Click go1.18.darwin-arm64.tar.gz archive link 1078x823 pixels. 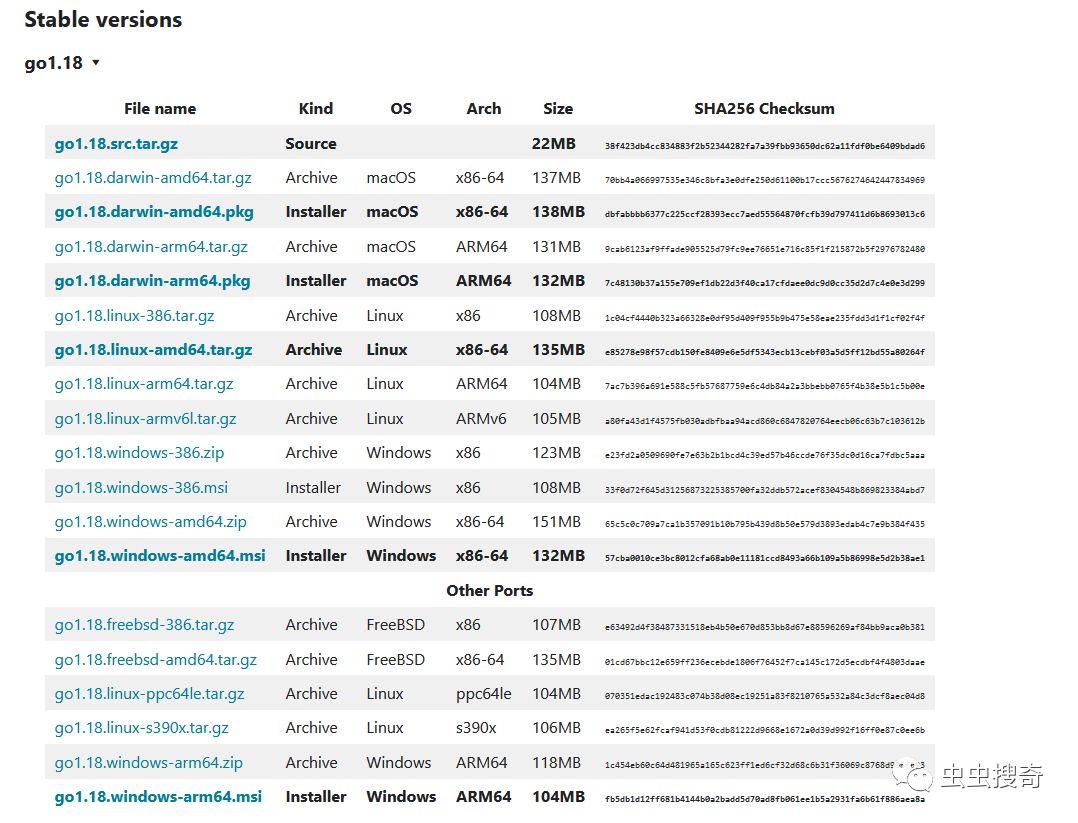coord(151,247)
